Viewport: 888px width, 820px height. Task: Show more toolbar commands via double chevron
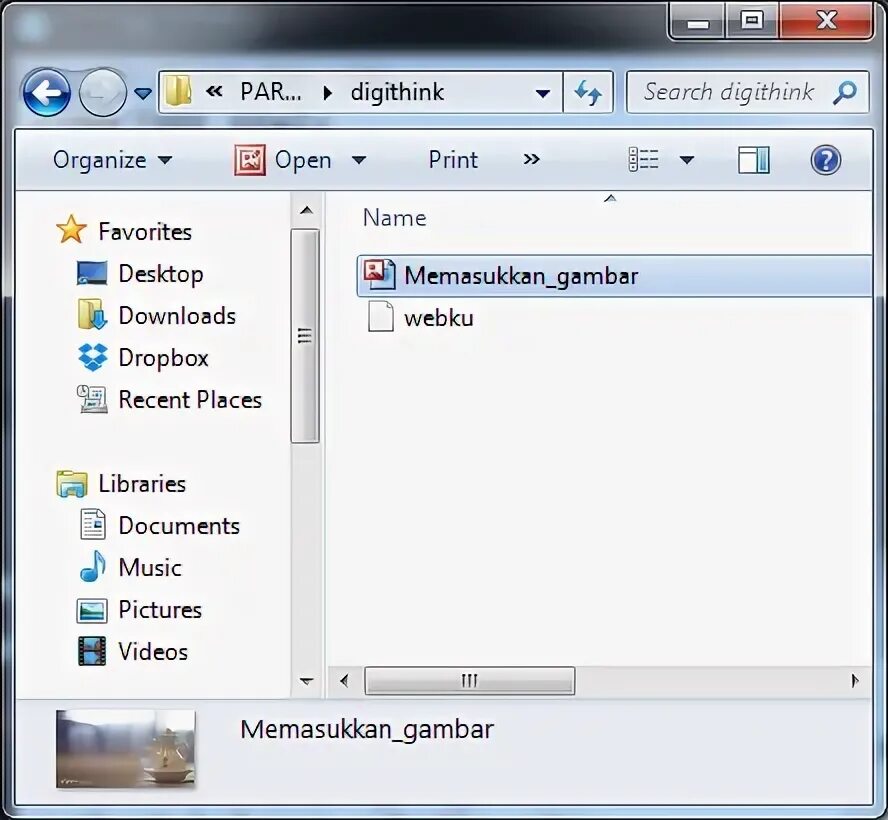coord(531,160)
